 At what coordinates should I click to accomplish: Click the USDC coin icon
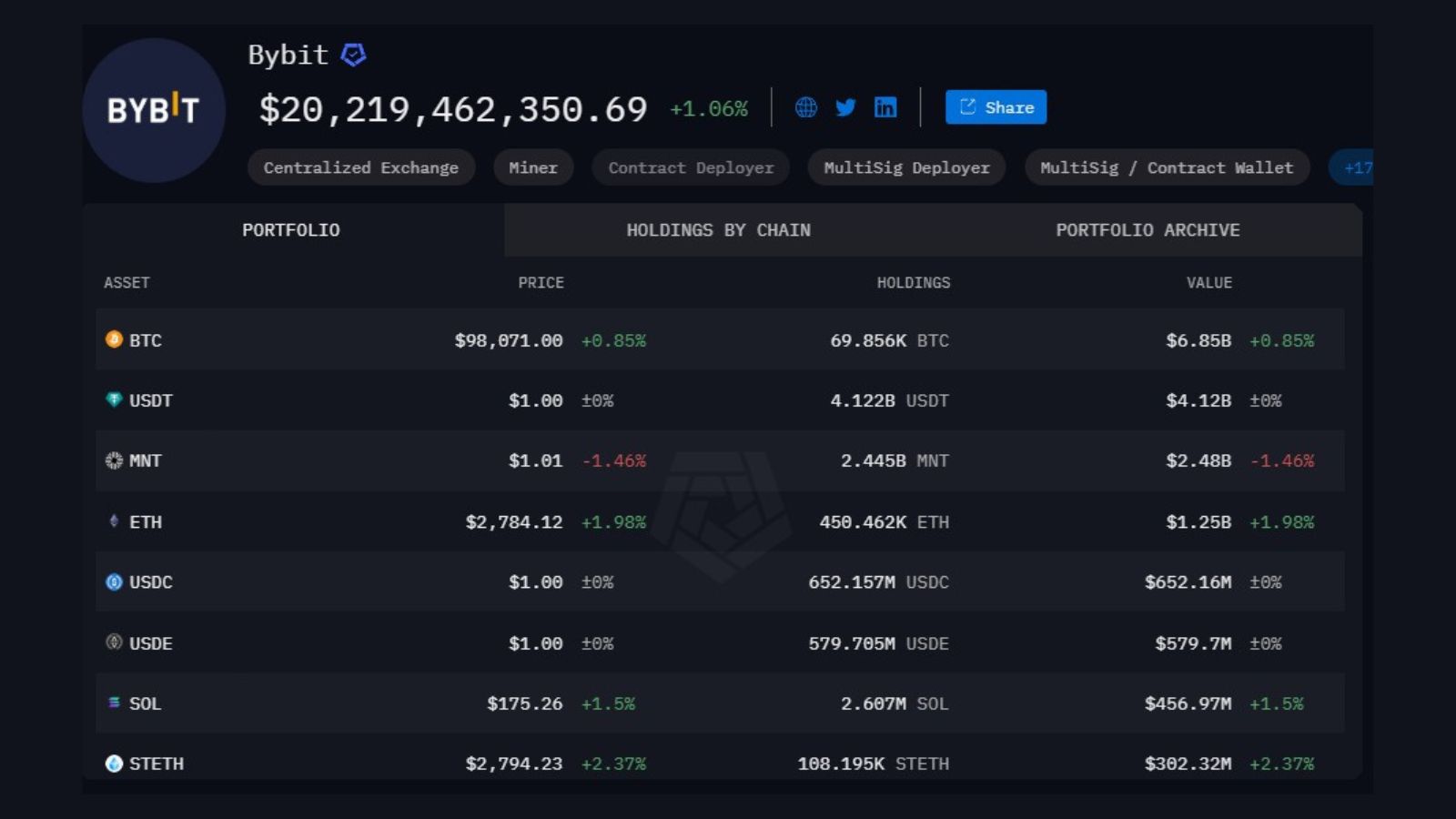pyautogui.click(x=114, y=581)
